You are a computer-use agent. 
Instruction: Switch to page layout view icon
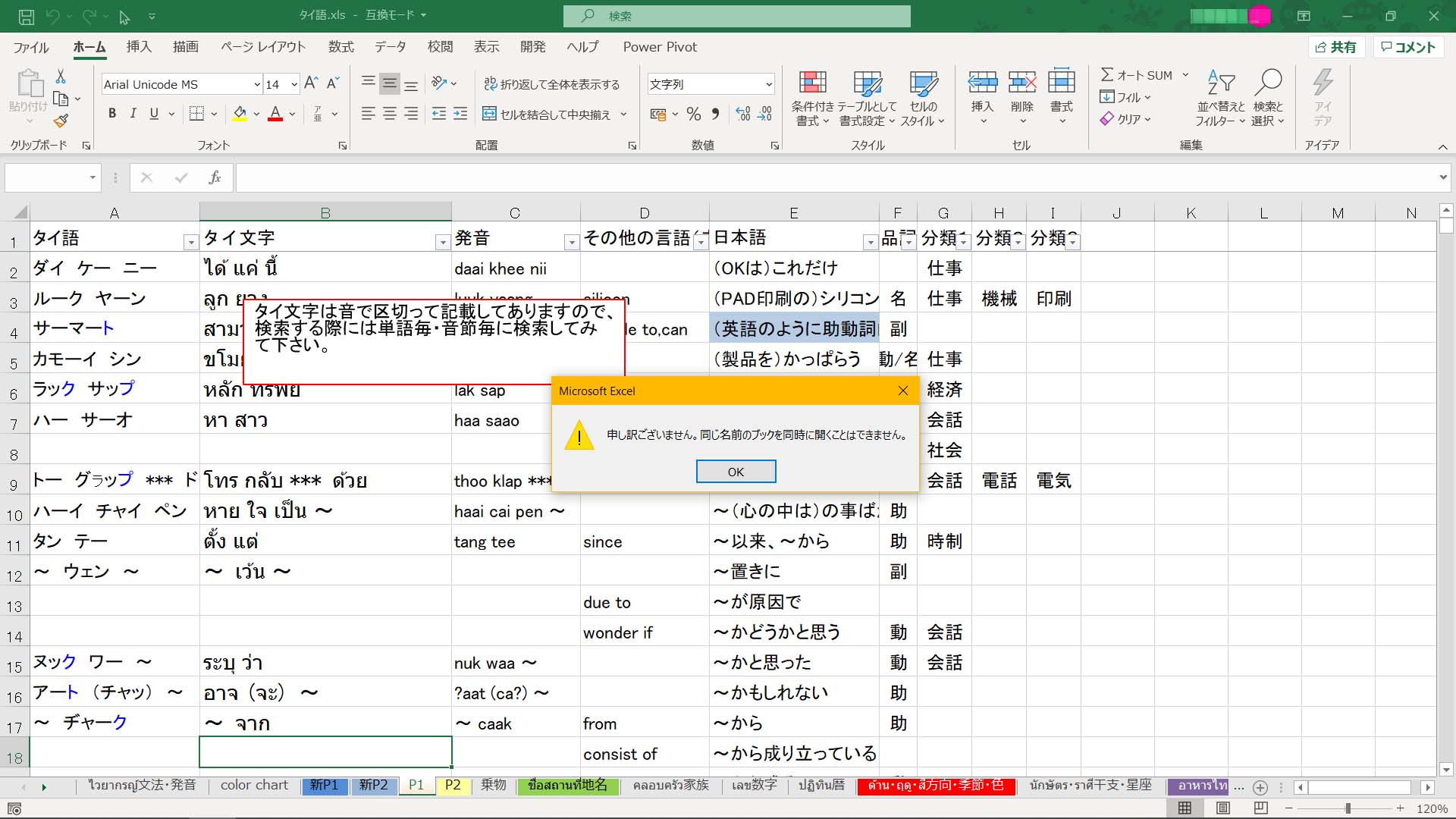coord(1223,808)
